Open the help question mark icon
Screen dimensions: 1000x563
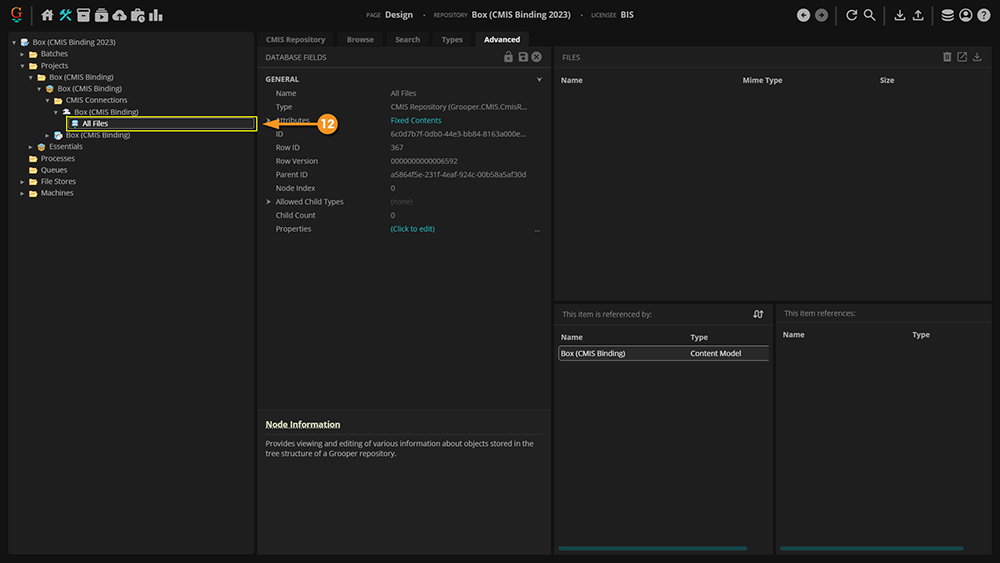[x=983, y=15]
